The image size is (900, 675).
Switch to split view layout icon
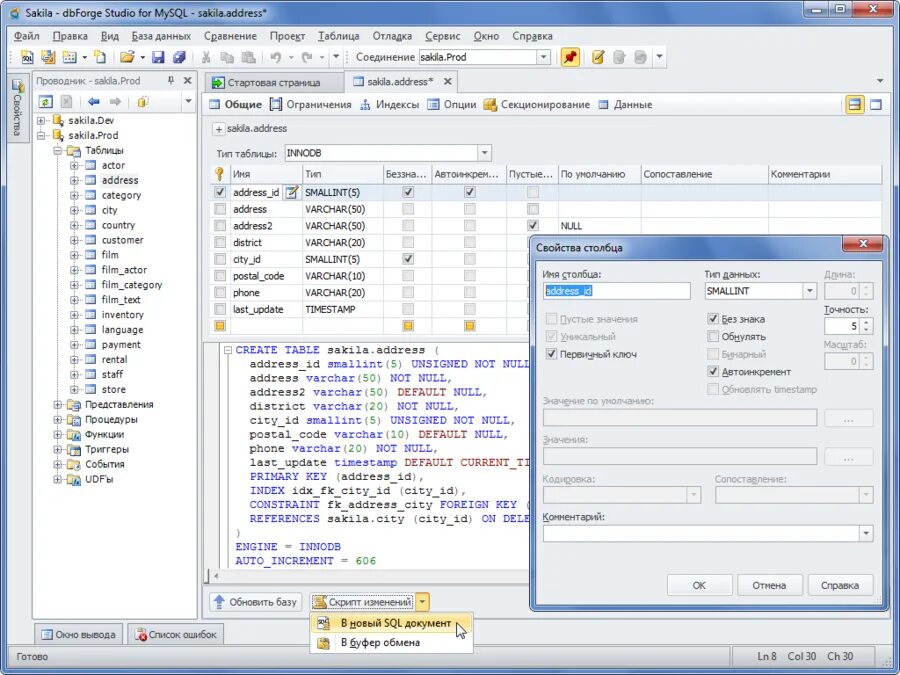[855, 104]
